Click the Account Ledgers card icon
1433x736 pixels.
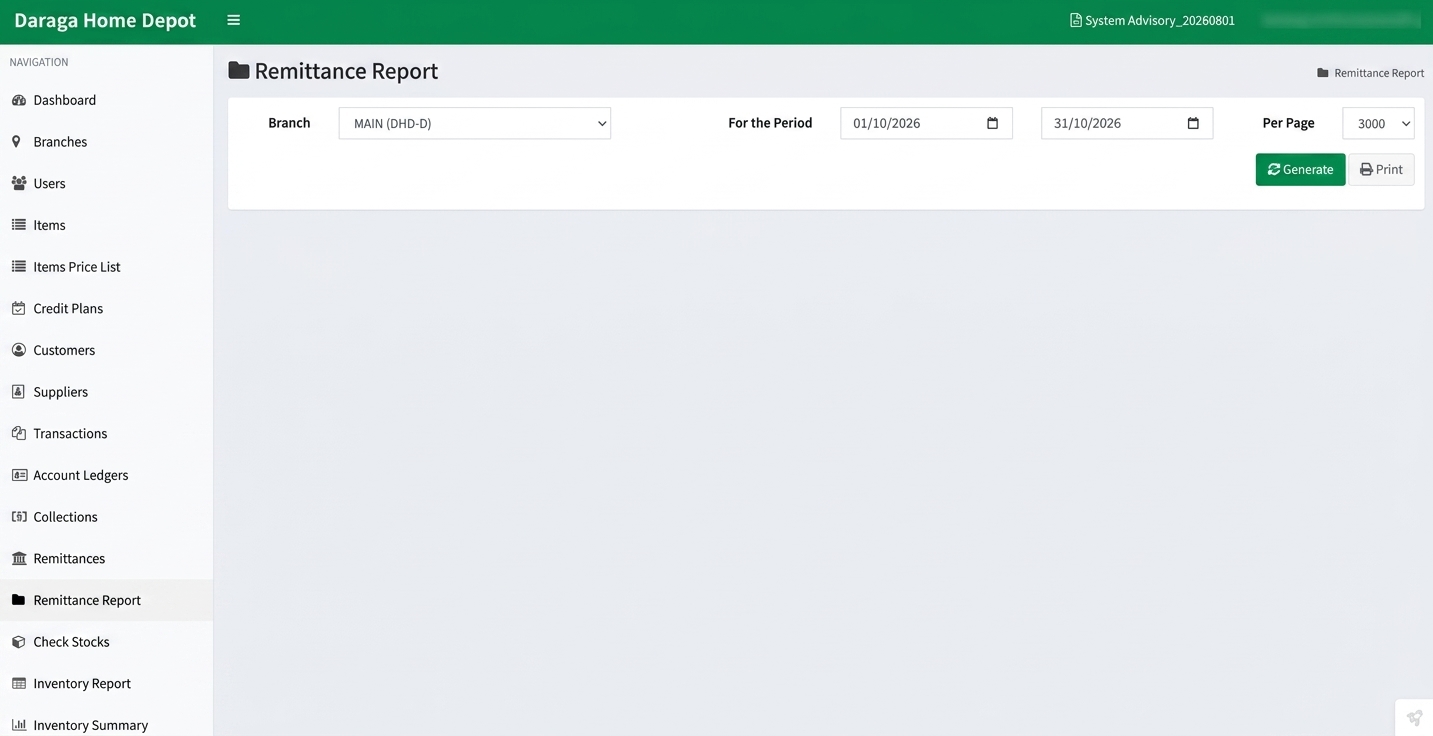coord(19,475)
